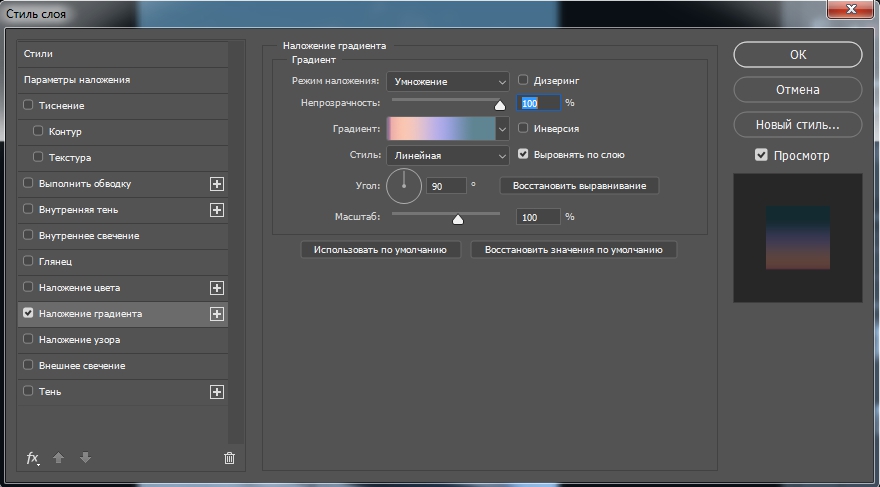Viewport: 880px width, 487px height.
Task: Click the Восстановить выравнивание button
Action: (x=579, y=186)
